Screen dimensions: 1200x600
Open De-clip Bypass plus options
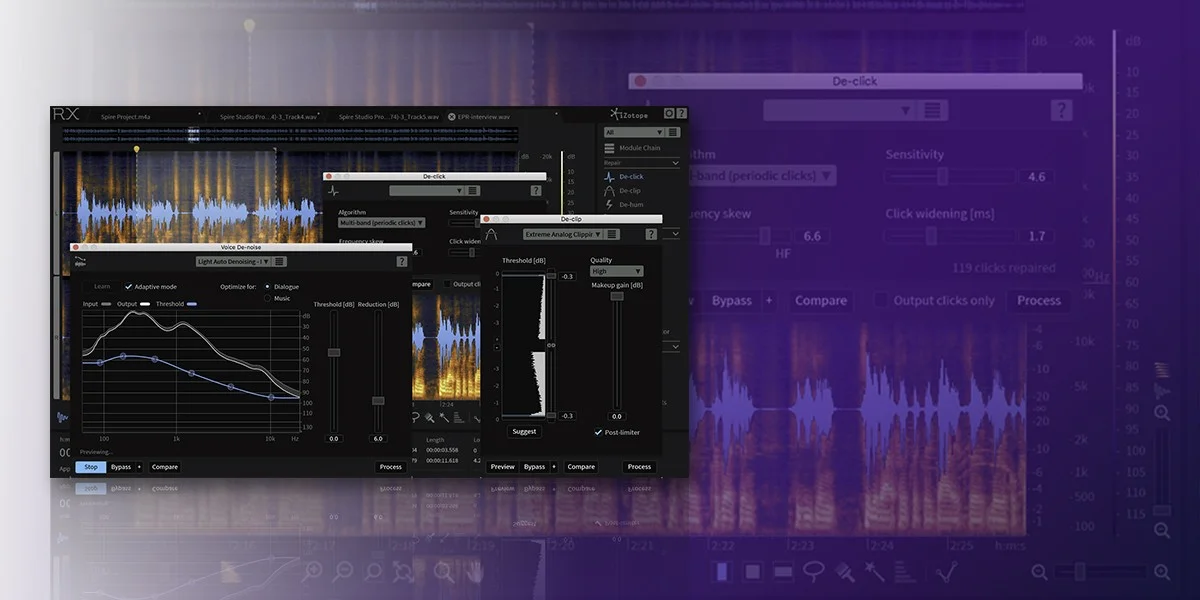553,467
